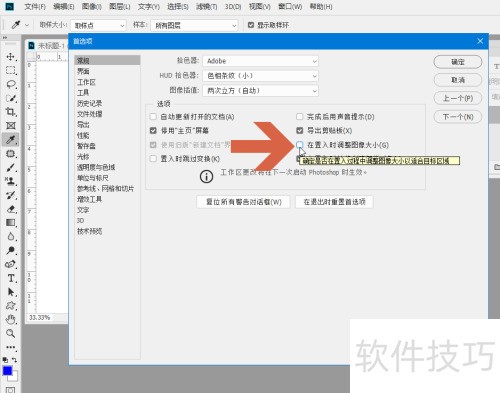Click the 确定 button
The image size is (500, 393).
coord(458,62)
